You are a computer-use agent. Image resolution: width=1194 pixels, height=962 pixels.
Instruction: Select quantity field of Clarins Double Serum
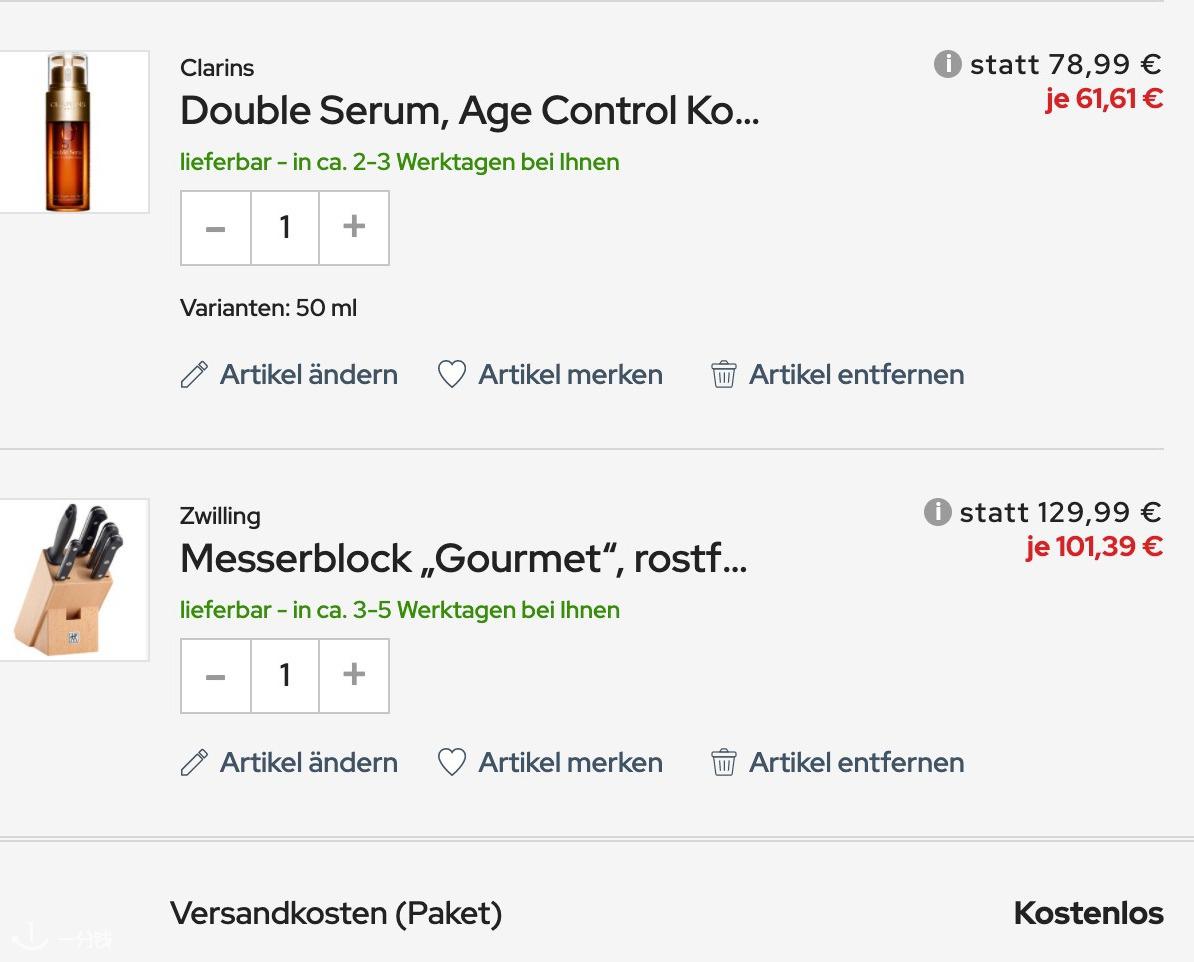coord(285,228)
